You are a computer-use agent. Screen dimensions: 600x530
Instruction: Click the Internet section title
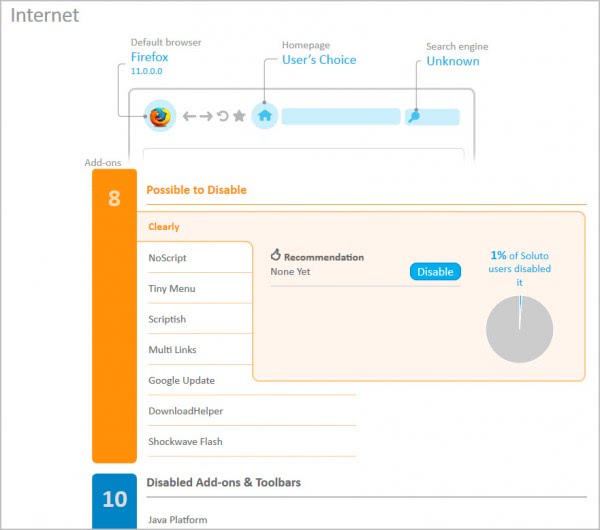click(x=45, y=16)
